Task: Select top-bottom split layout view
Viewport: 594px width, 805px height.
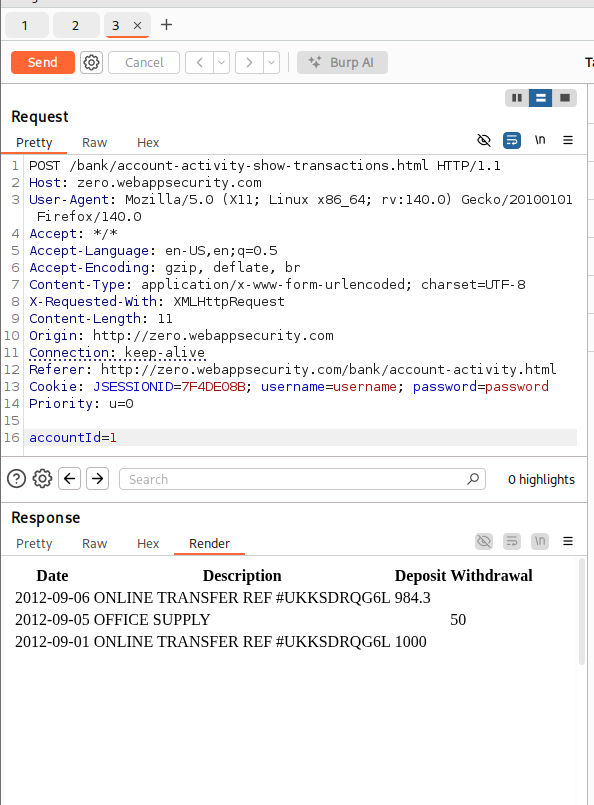Action: (x=541, y=98)
